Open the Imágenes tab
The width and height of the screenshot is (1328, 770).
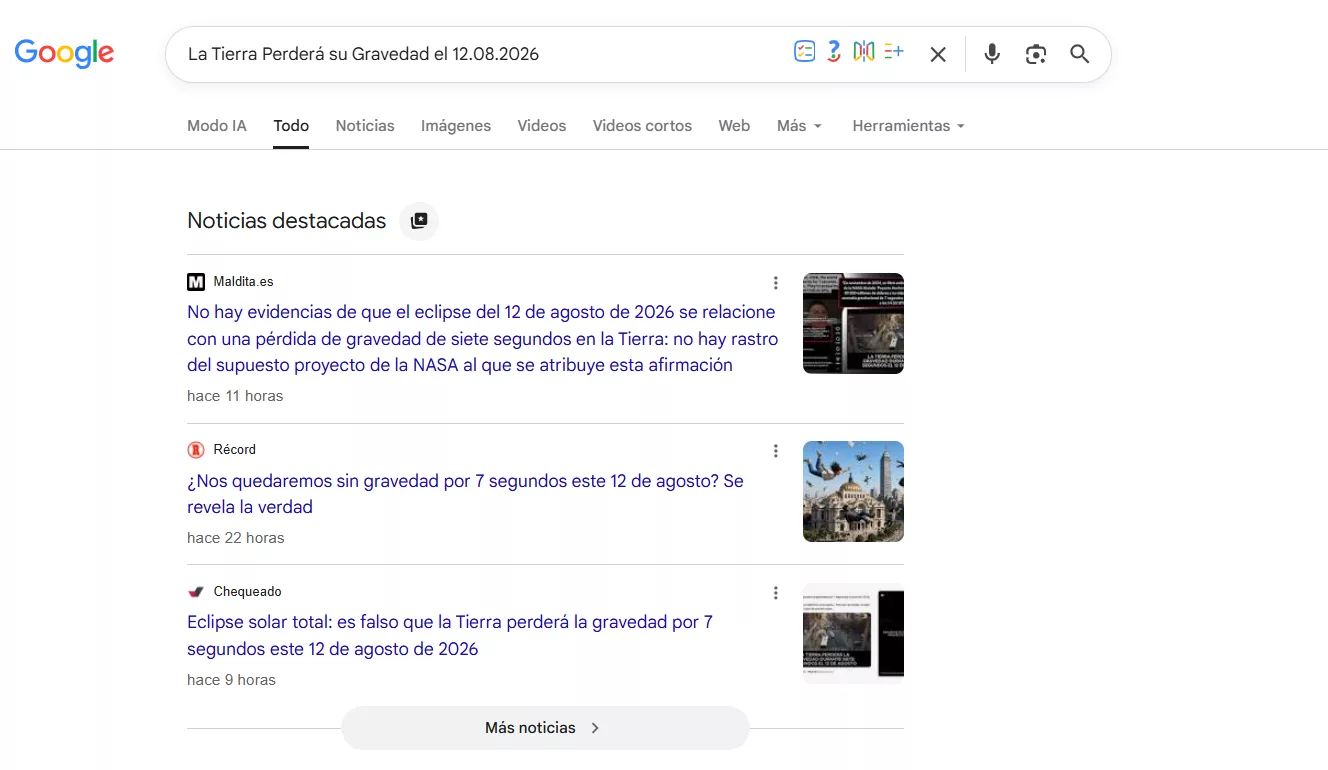pos(456,126)
